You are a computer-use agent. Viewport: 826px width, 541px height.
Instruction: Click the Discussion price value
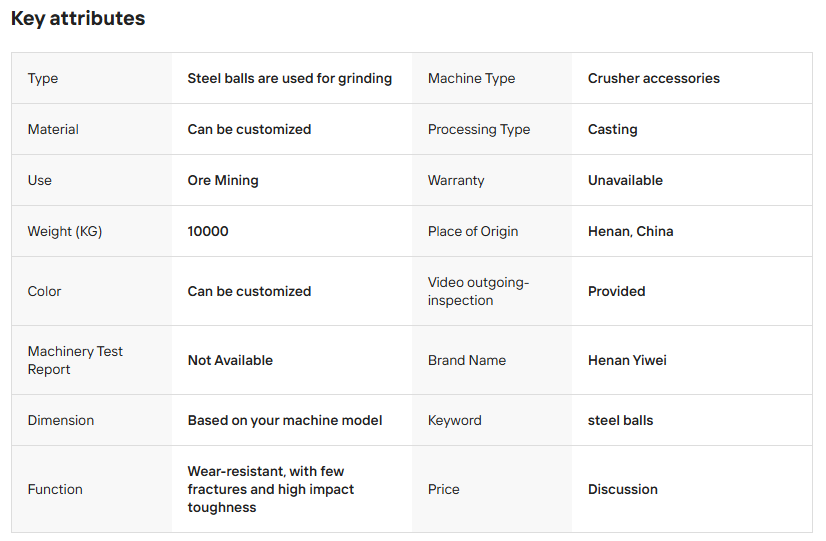[623, 489]
